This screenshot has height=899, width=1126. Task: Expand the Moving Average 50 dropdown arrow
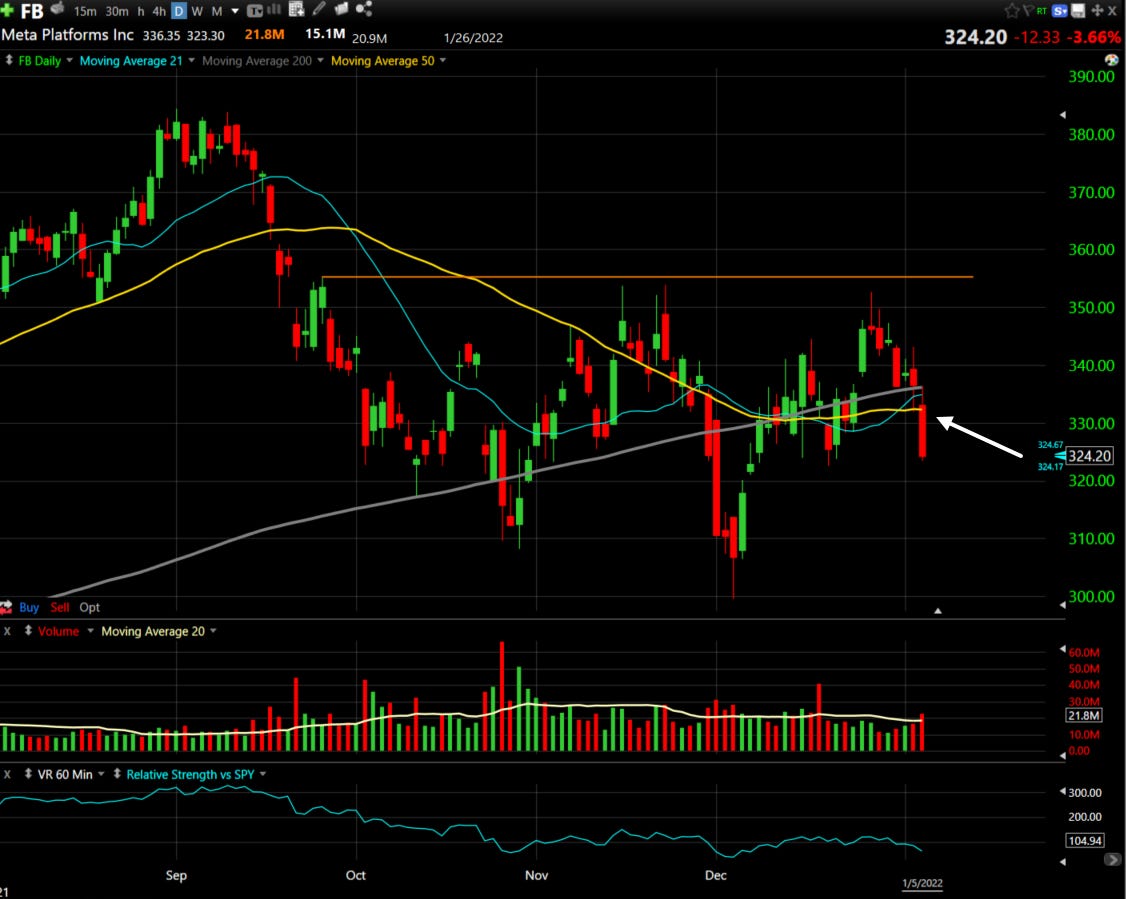click(442, 60)
